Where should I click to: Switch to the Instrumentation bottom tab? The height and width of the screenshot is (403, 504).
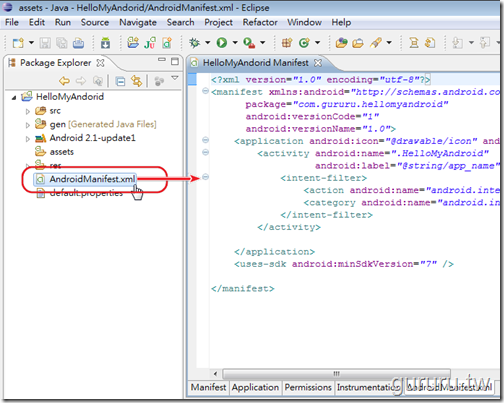[x=368, y=388]
